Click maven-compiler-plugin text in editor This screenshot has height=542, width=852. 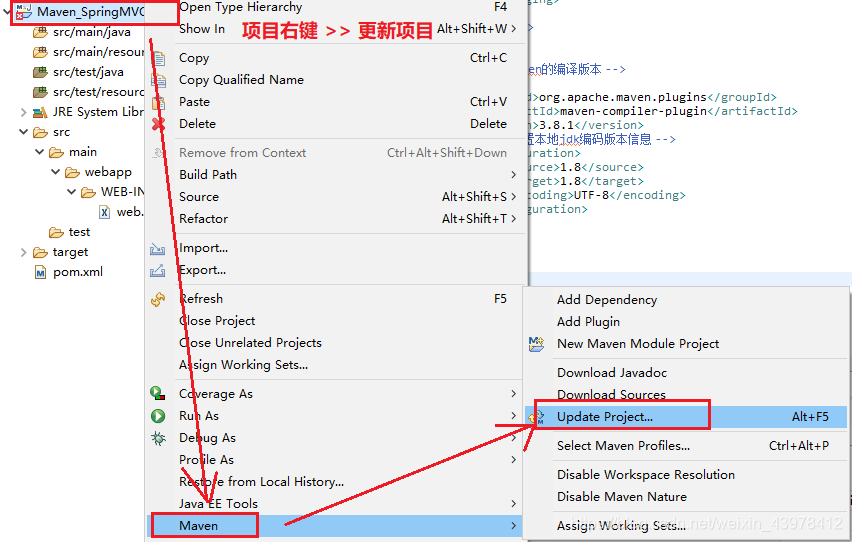(633, 111)
